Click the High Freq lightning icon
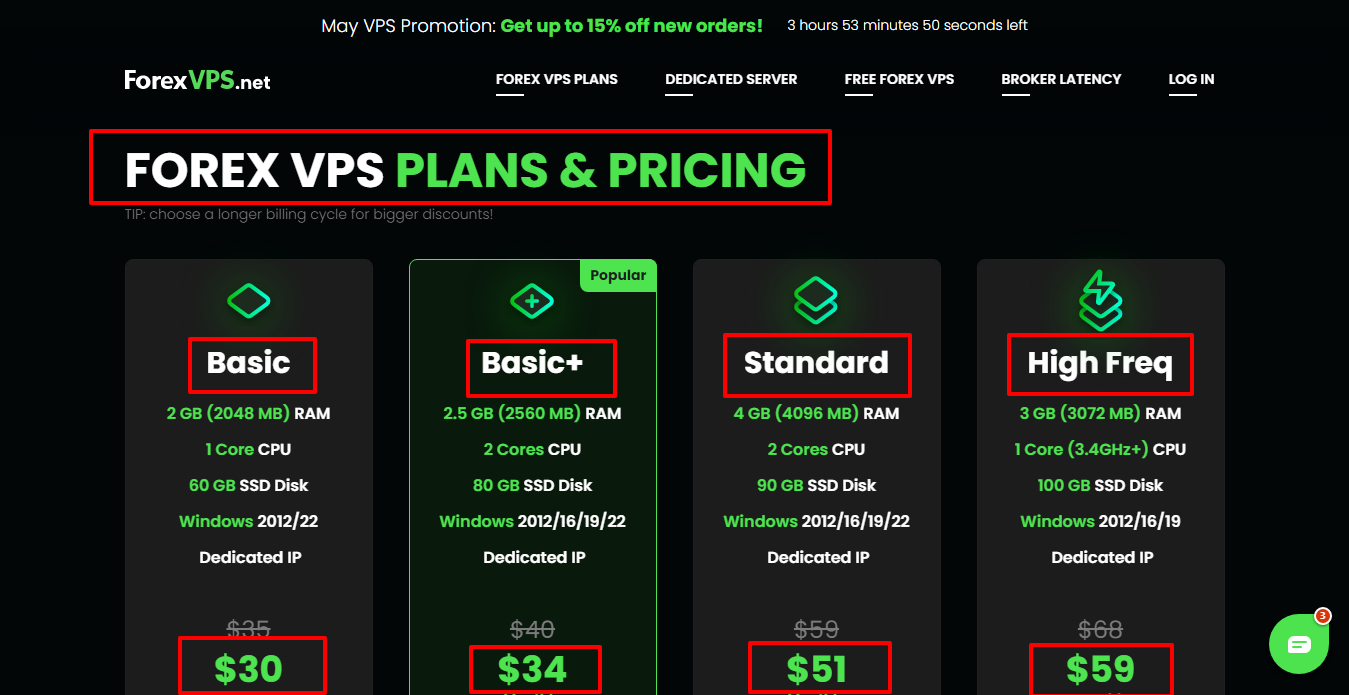This screenshot has height=695, width=1349. point(1100,300)
